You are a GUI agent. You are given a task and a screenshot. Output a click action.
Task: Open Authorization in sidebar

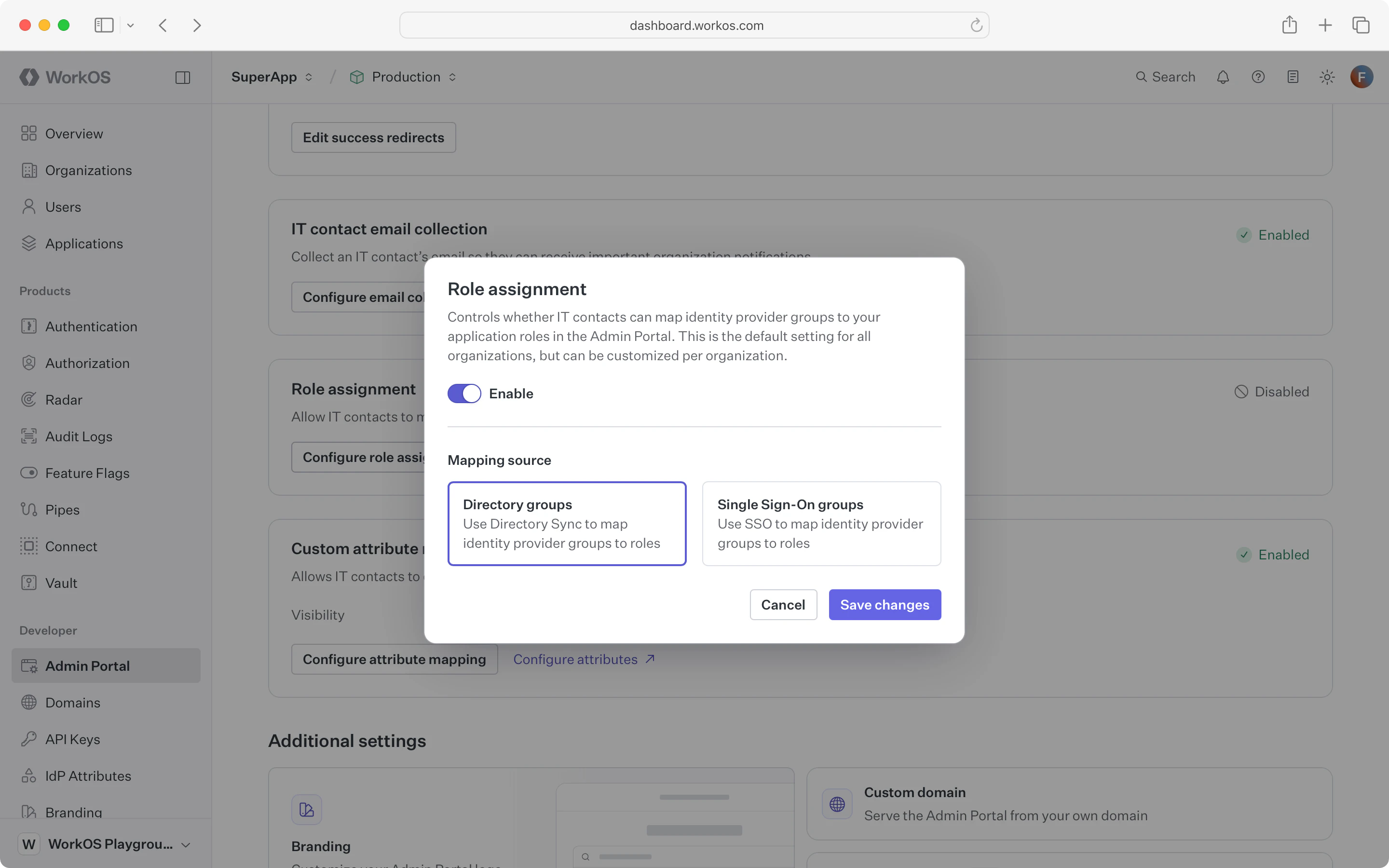(x=106, y=363)
